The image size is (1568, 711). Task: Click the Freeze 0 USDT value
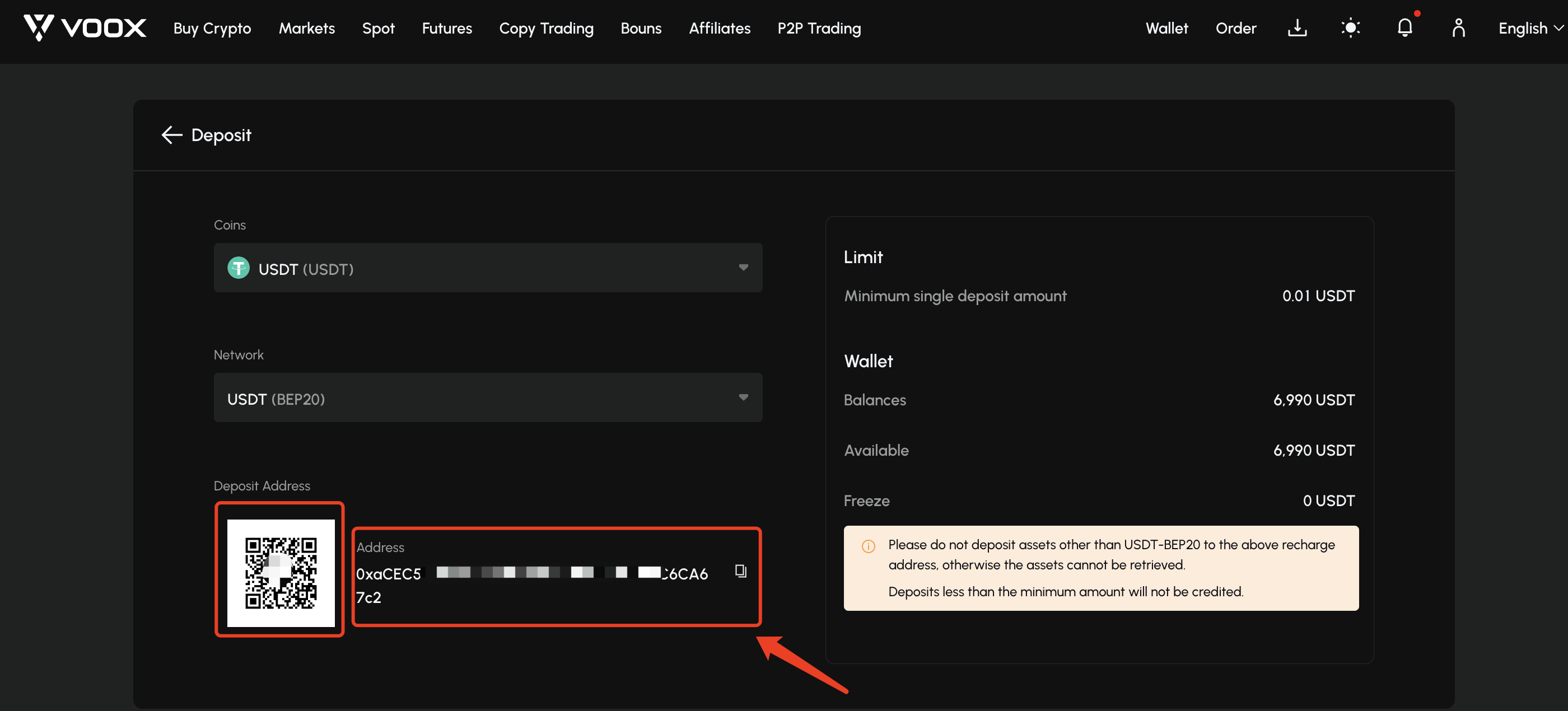[1328, 501]
